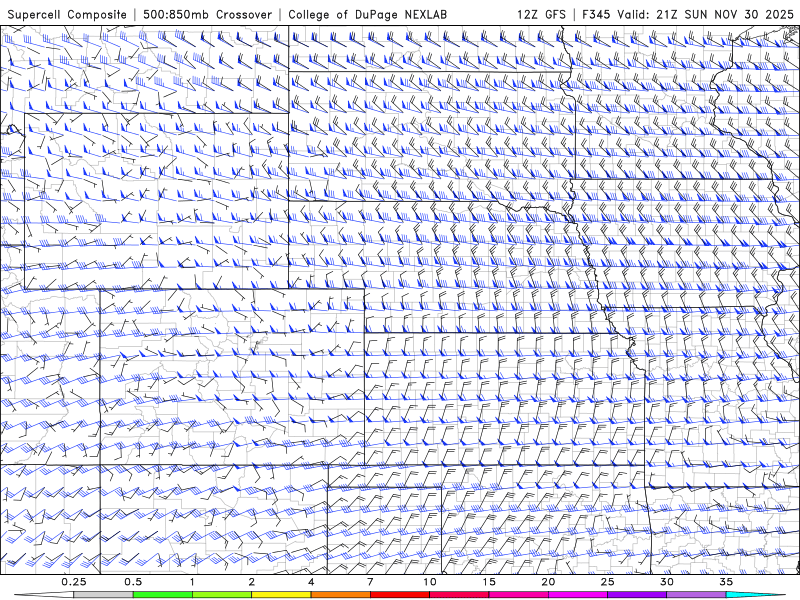
Task: Select the cyan above-35 color bar arrow
Action: coord(755,595)
